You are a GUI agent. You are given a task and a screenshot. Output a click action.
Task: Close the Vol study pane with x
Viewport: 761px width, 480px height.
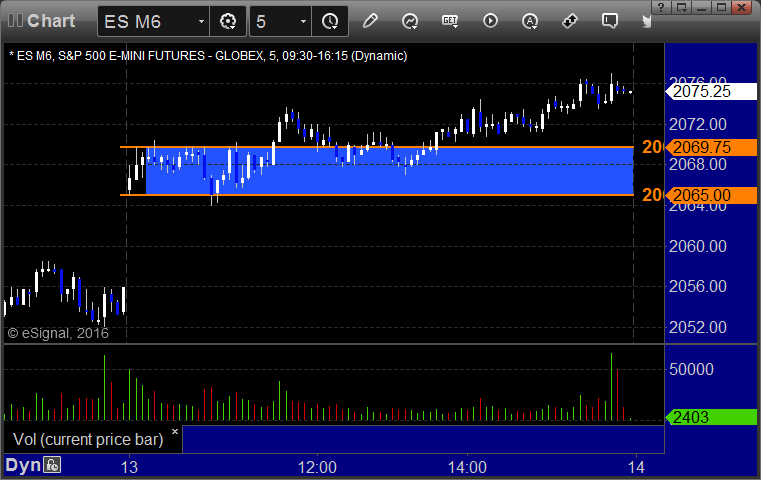175,431
